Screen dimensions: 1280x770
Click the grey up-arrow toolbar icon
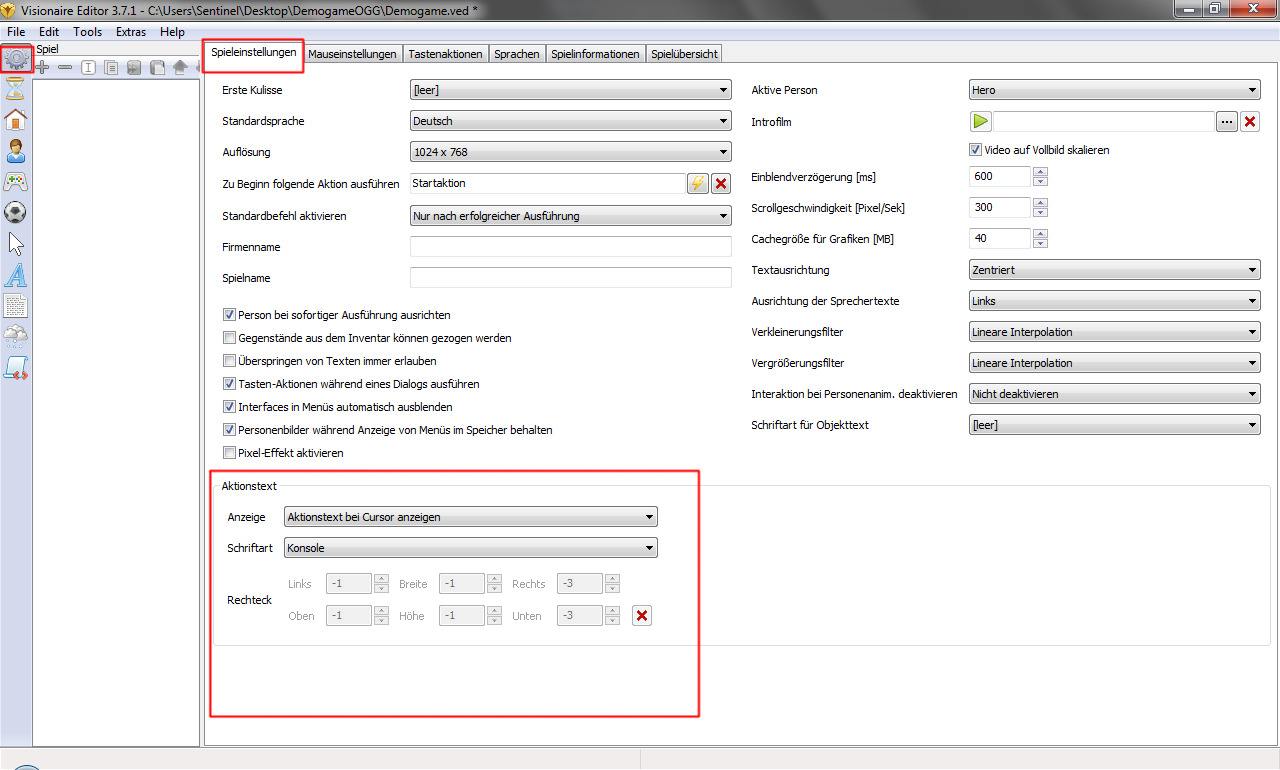[180, 67]
